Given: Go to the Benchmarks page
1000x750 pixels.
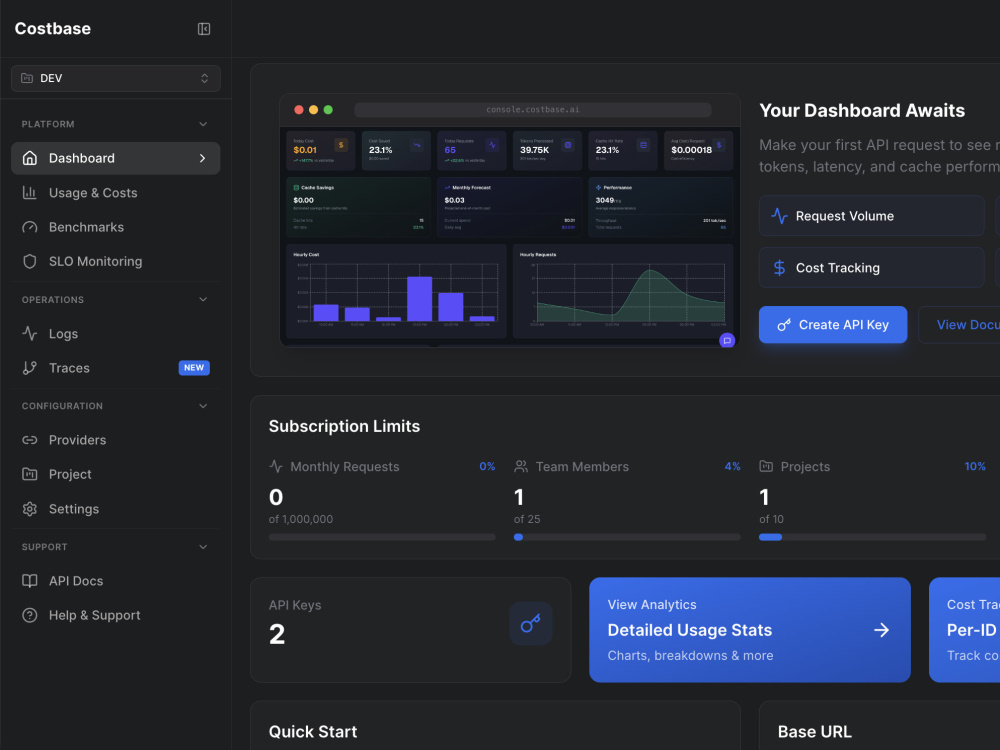Looking at the screenshot, I should click(115, 227).
